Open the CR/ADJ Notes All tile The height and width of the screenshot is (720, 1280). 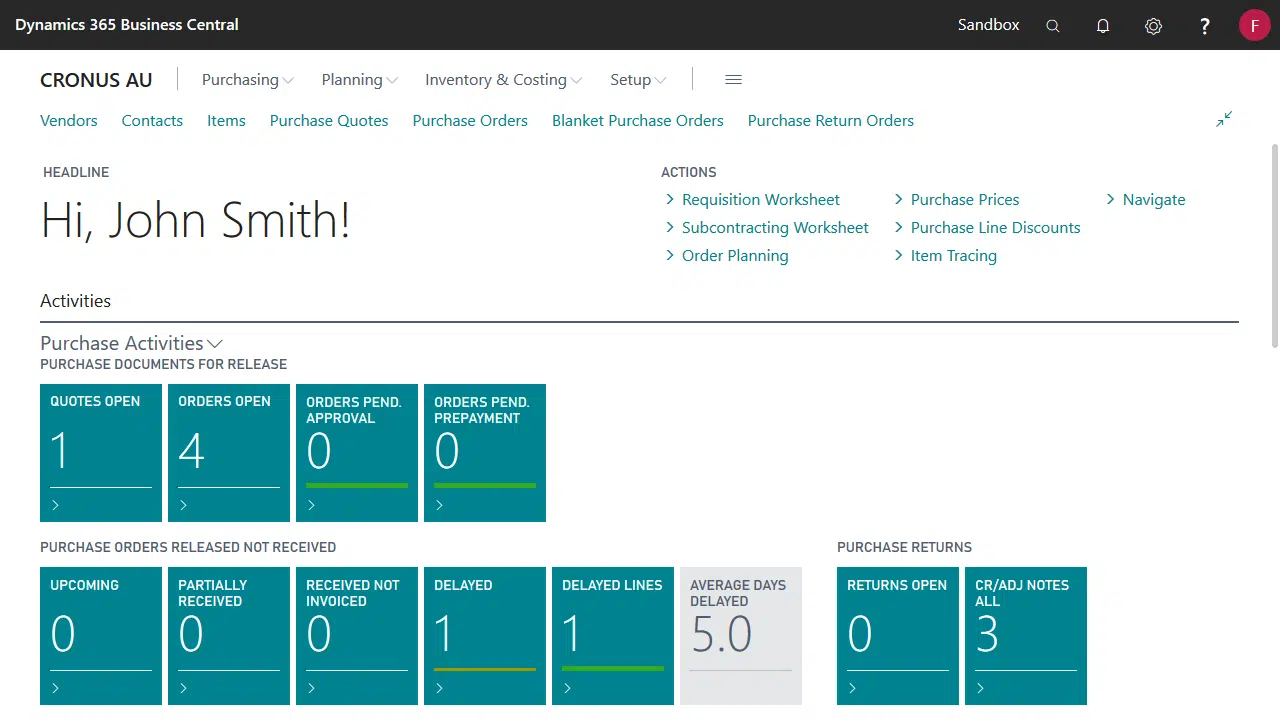(1025, 635)
